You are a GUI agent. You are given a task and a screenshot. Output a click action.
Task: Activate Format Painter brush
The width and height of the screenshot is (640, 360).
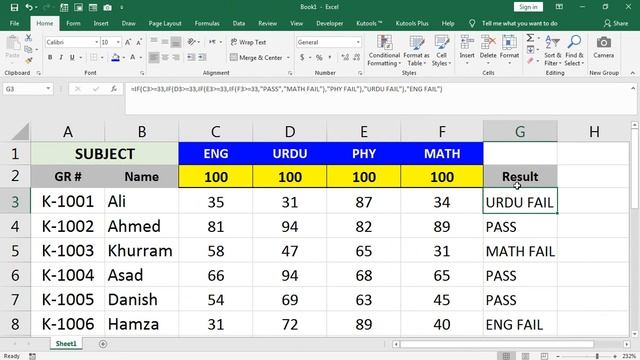[28, 60]
